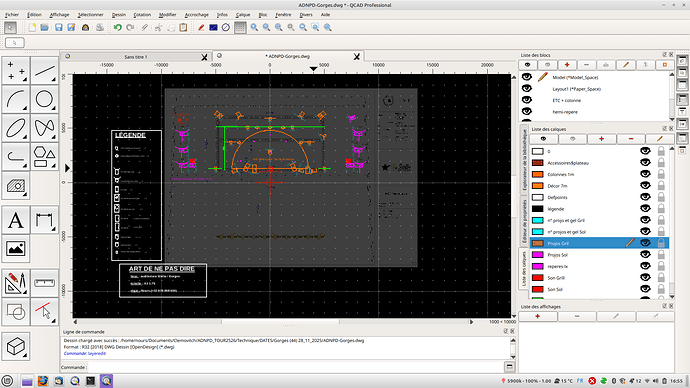The width and height of the screenshot is (690, 388).
Task: Click cyan swatch of n° projos et gel Sol
Action: pyautogui.click(x=537, y=231)
